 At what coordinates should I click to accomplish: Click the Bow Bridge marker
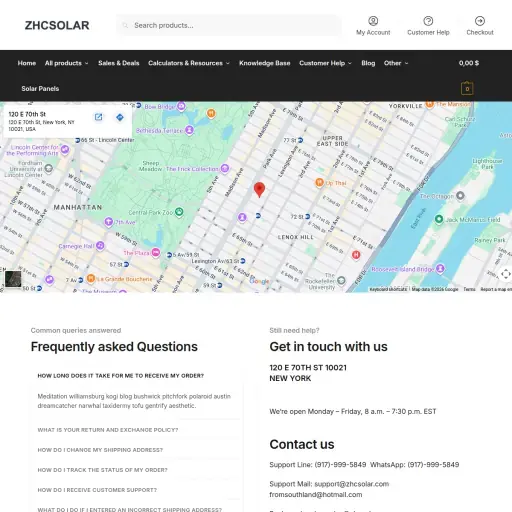coord(181,106)
